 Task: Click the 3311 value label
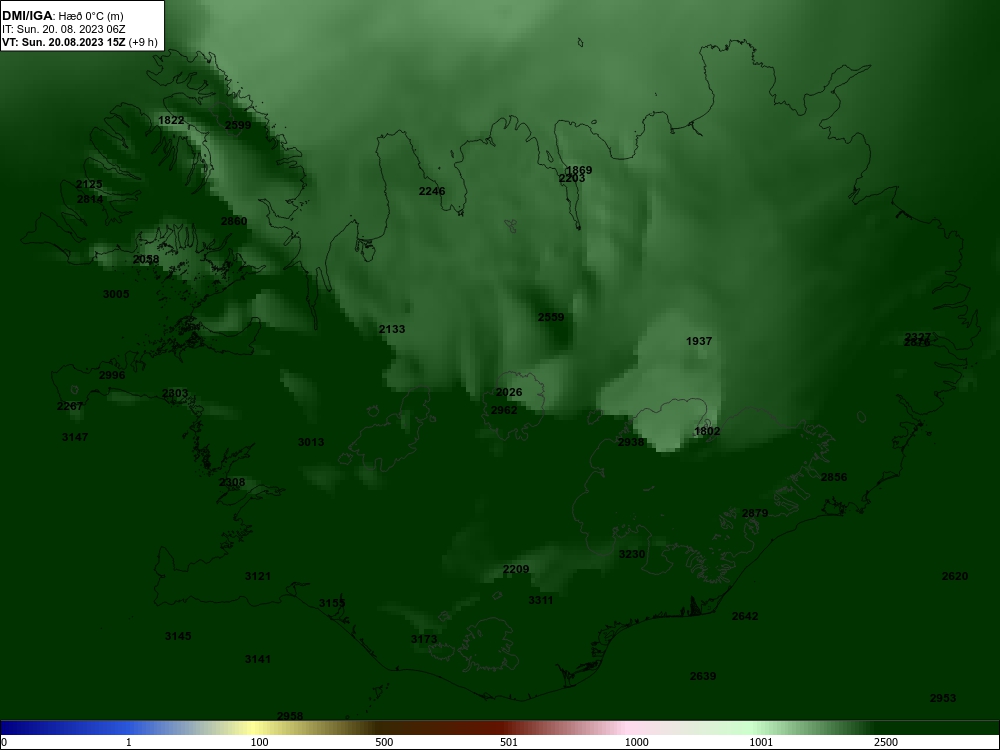541,600
